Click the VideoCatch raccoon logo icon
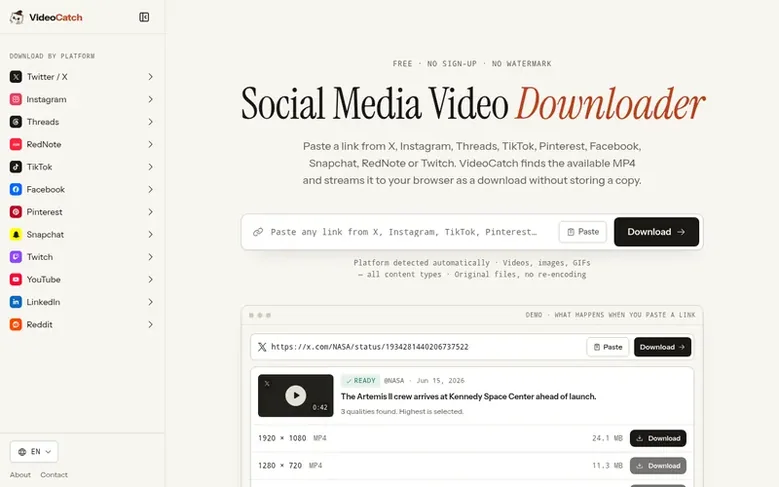The image size is (779, 487). pyautogui.click(x=16, y=17)
